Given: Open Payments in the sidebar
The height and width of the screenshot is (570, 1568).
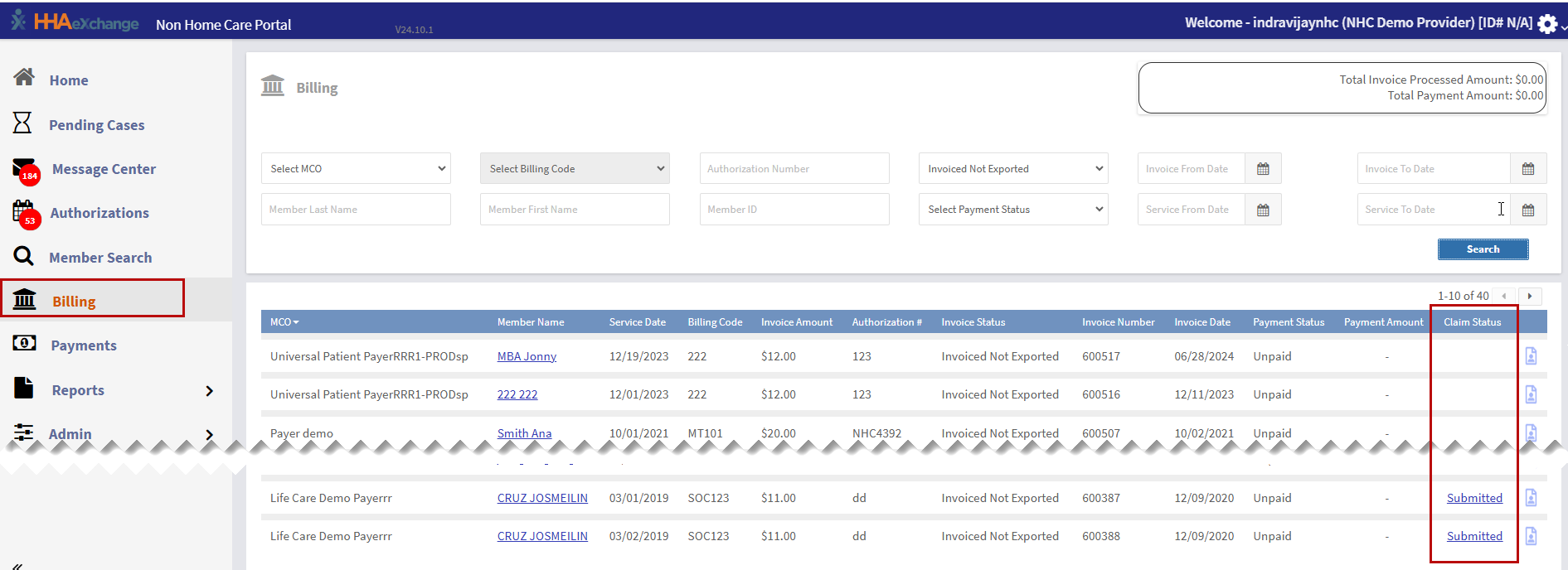Looking at the screenshot, I should pyautogui.click(x=84, y=345).
